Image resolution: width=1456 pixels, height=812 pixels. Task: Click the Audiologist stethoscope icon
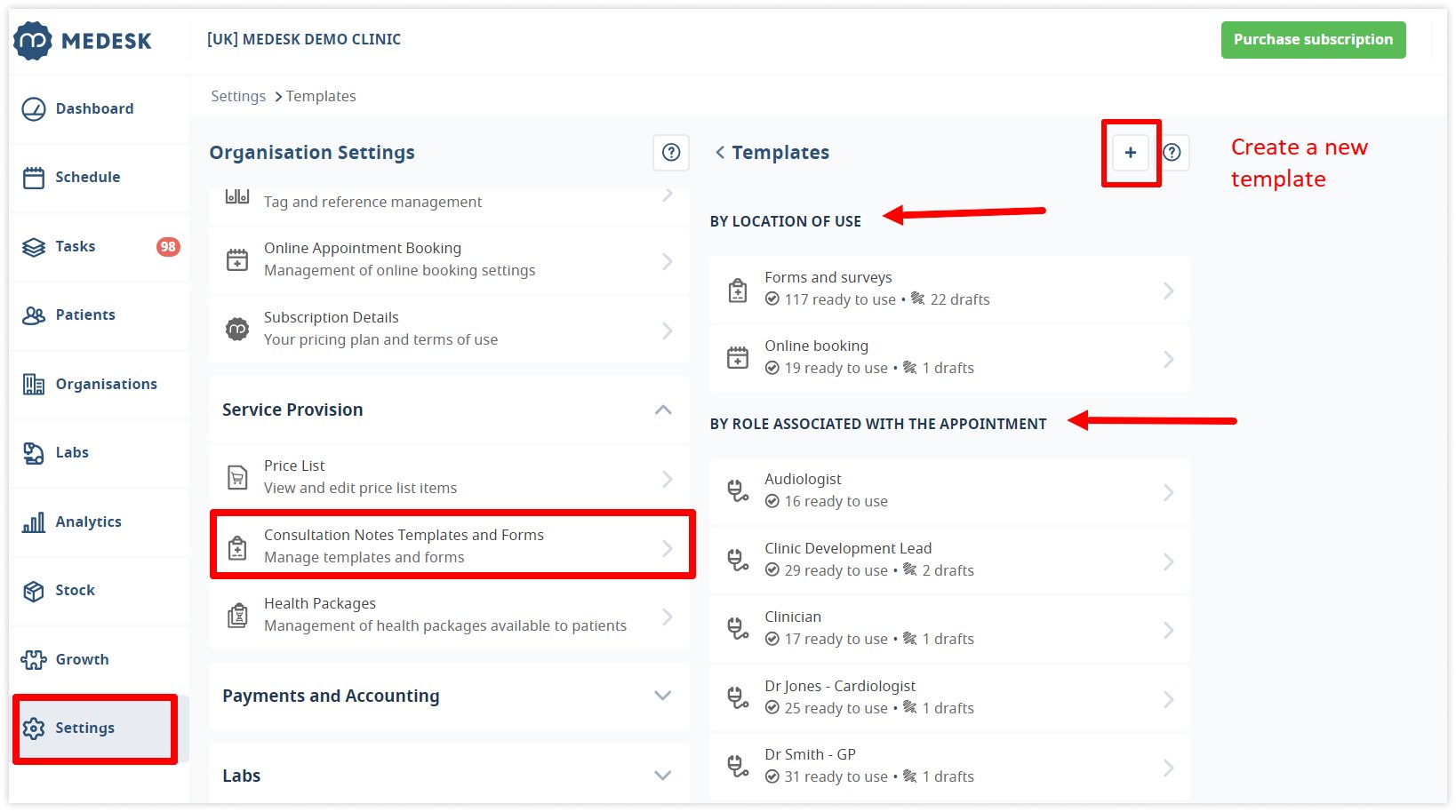point(738,491)
